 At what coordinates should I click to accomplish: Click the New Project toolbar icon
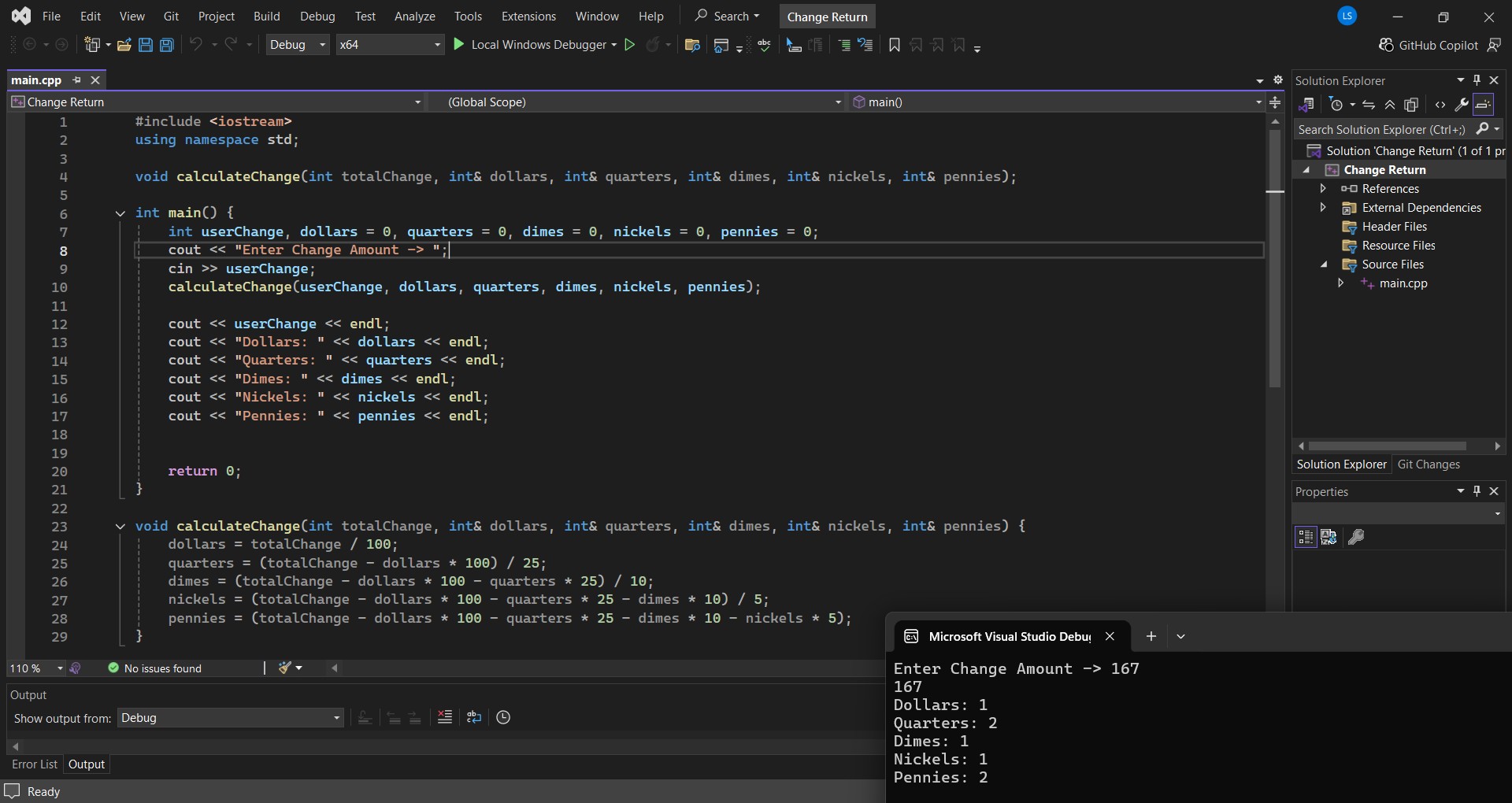pyautogui.click(x=92, y=45)
